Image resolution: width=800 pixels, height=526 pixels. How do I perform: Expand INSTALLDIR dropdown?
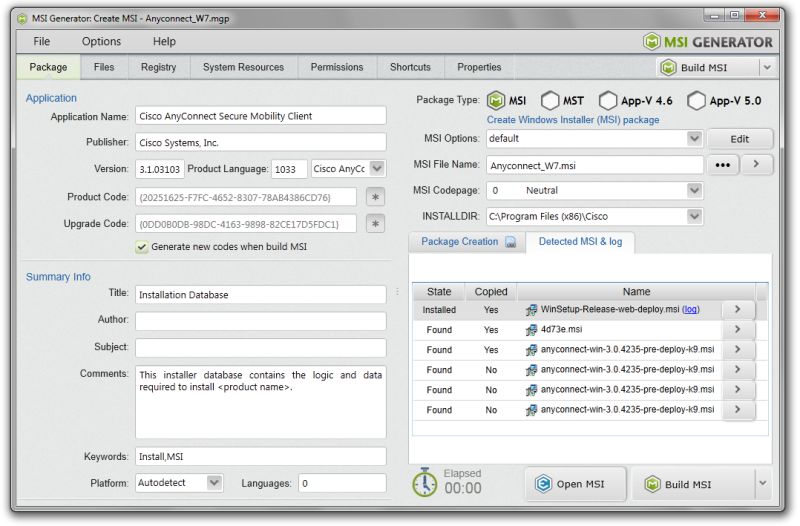coord(694,216)
